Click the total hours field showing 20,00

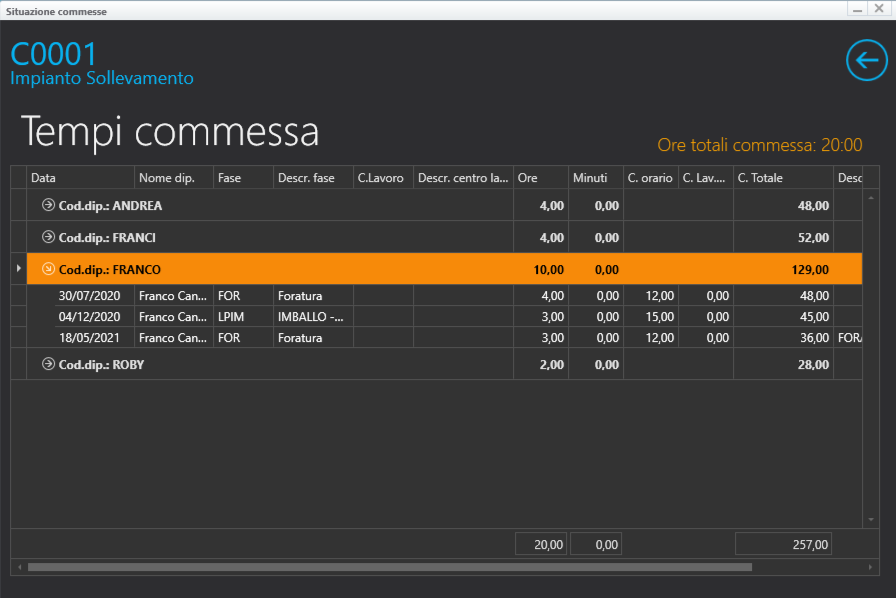coord(541,544)
